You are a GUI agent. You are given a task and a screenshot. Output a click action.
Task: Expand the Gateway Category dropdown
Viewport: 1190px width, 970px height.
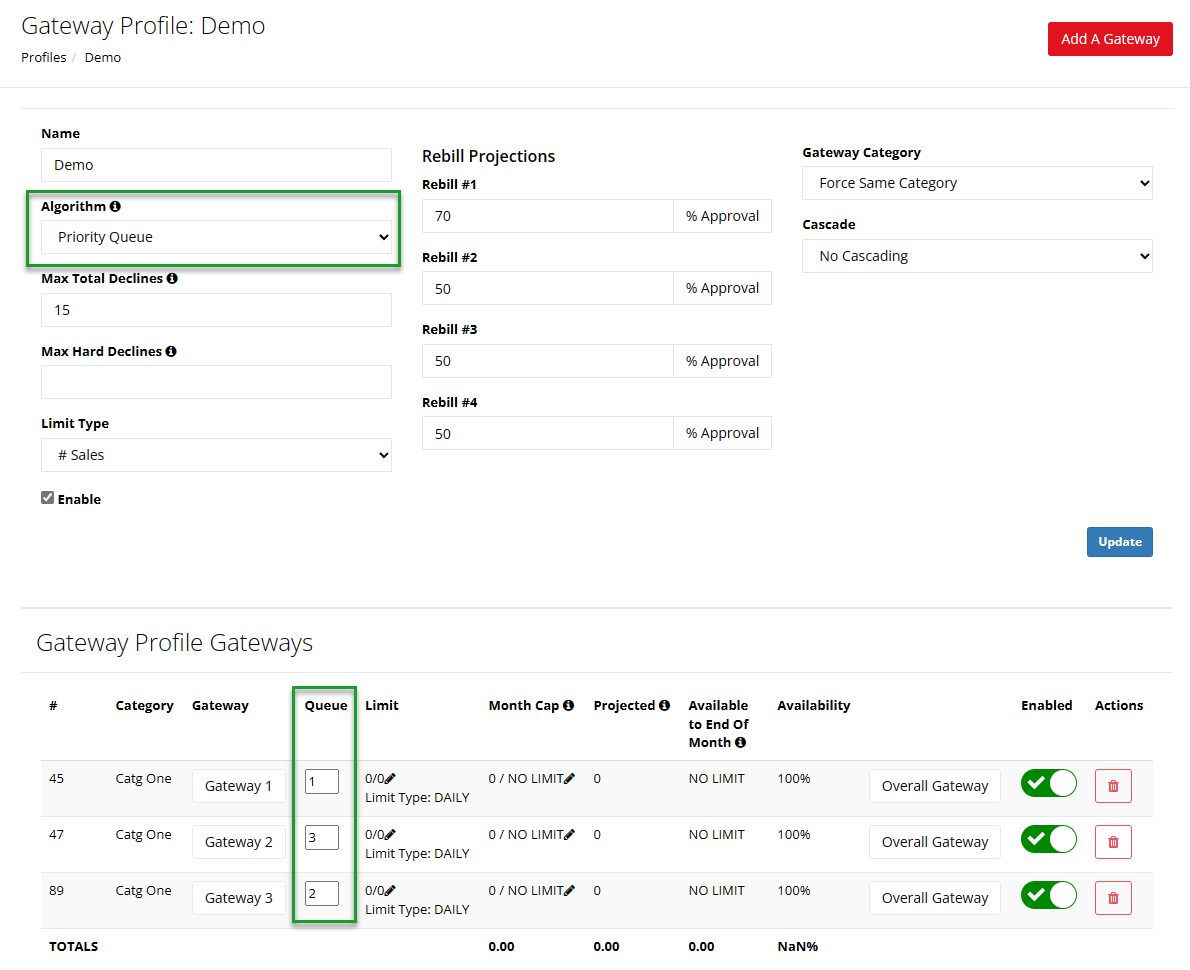click(x=977, y=183)
